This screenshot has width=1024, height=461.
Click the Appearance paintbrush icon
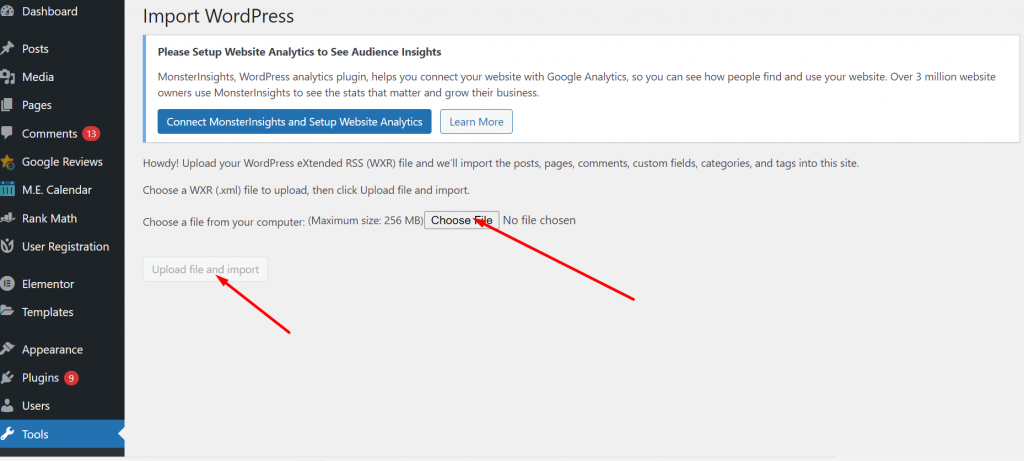(7, 350)
